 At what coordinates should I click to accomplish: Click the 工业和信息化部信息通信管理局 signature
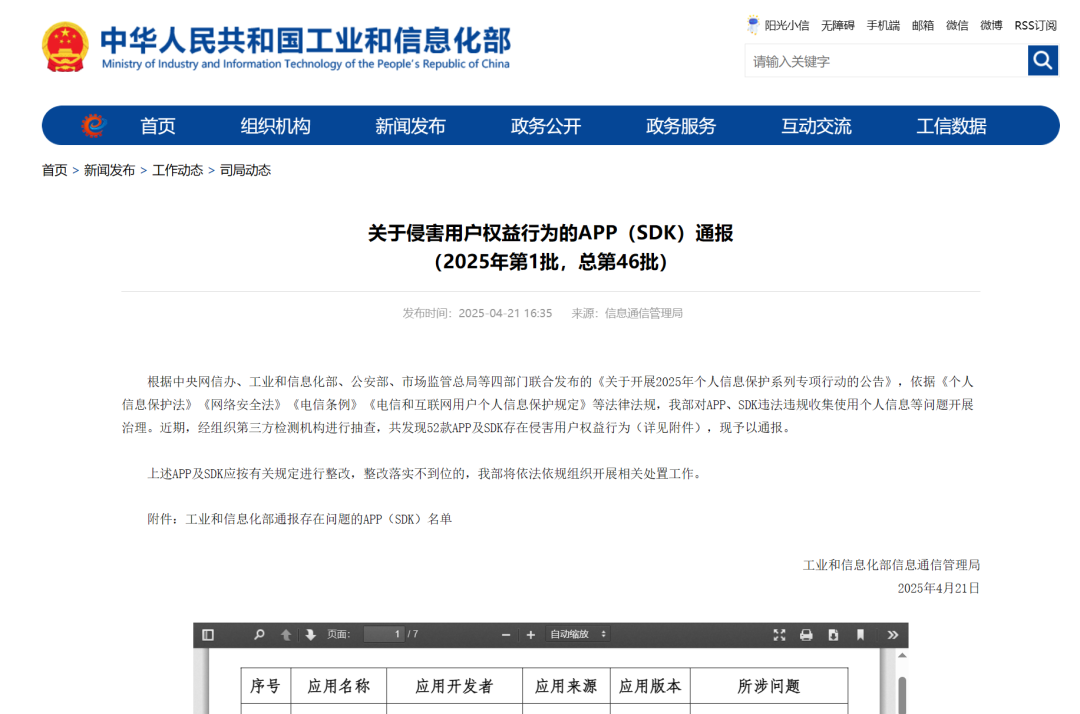[891, 565]
